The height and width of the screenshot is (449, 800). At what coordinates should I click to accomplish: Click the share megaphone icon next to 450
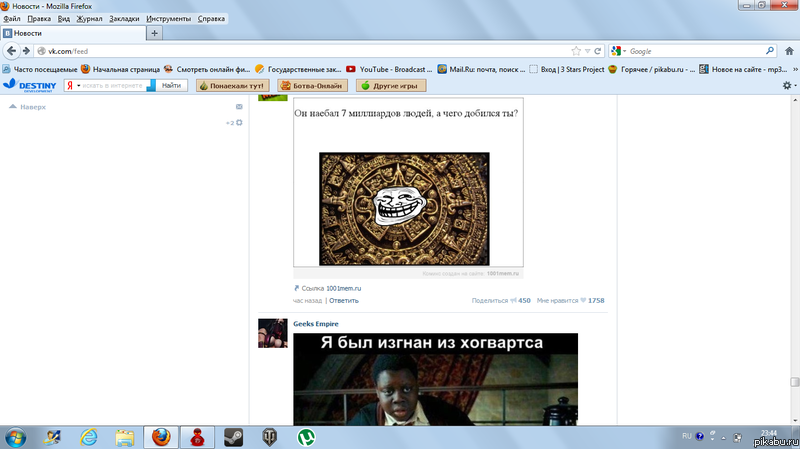(x=513, y=301)
